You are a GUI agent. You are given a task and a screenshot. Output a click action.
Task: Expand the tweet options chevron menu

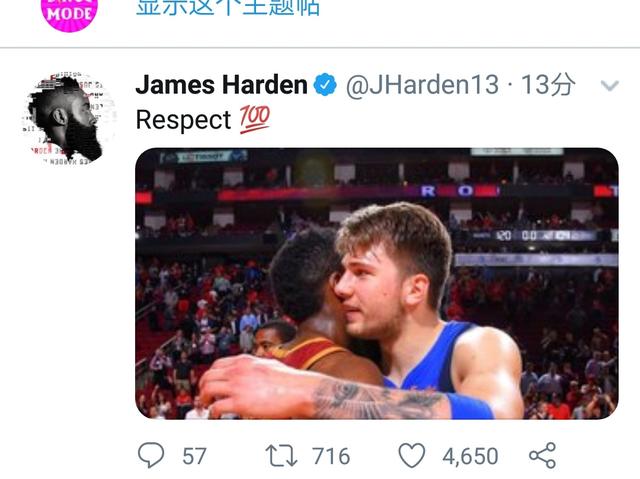[x=610, y=86]
